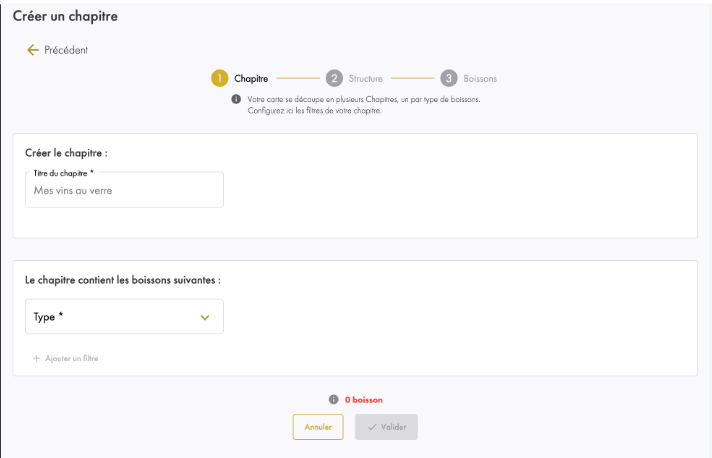This screenshot has height=458, width=712.
Task: Click info icon next to 0 boisson
Action: pyautogui.click(x=334, y=399)
